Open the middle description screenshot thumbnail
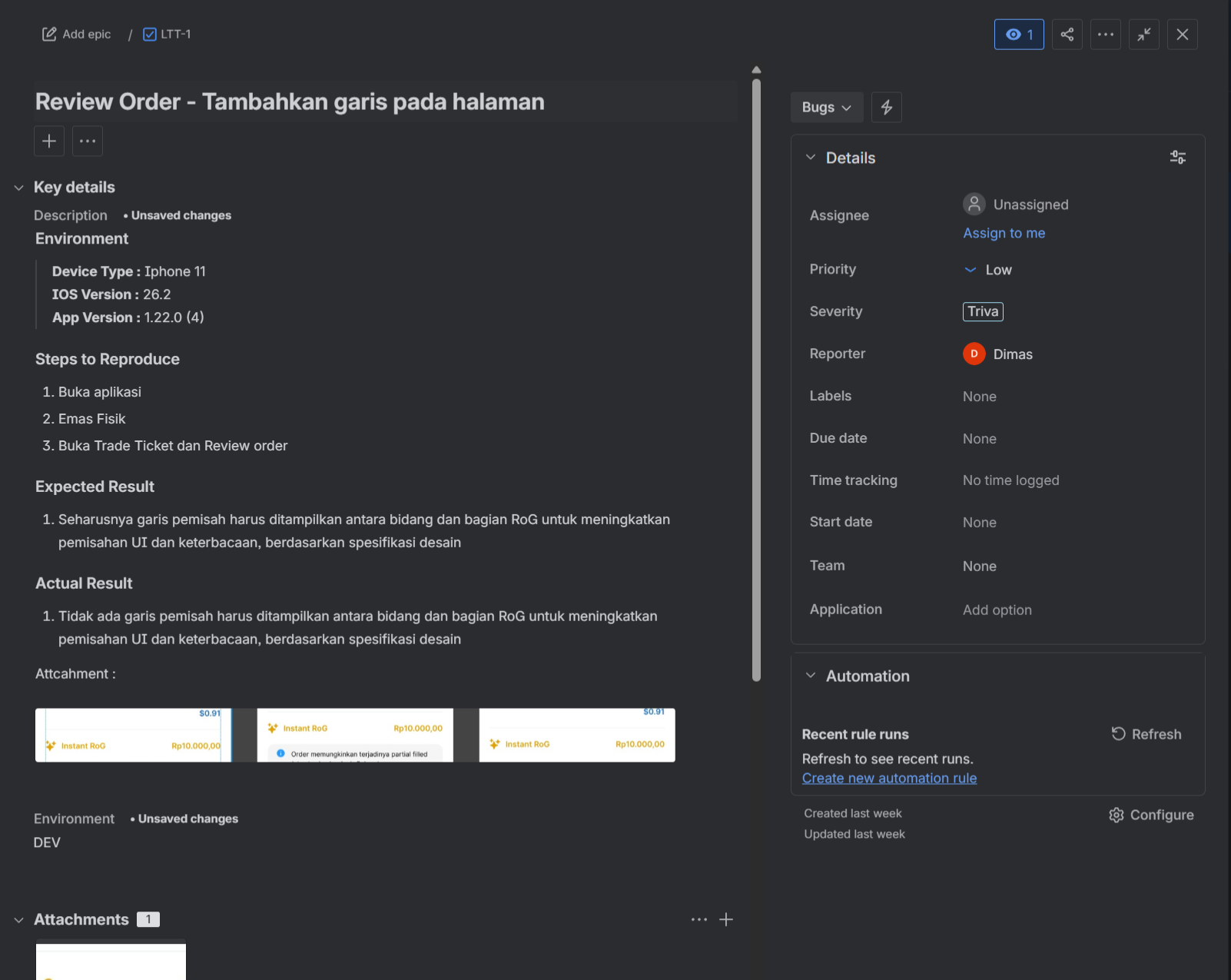Screen dimensions: 1231x980 pyautogui.click(x=355, y=736)
